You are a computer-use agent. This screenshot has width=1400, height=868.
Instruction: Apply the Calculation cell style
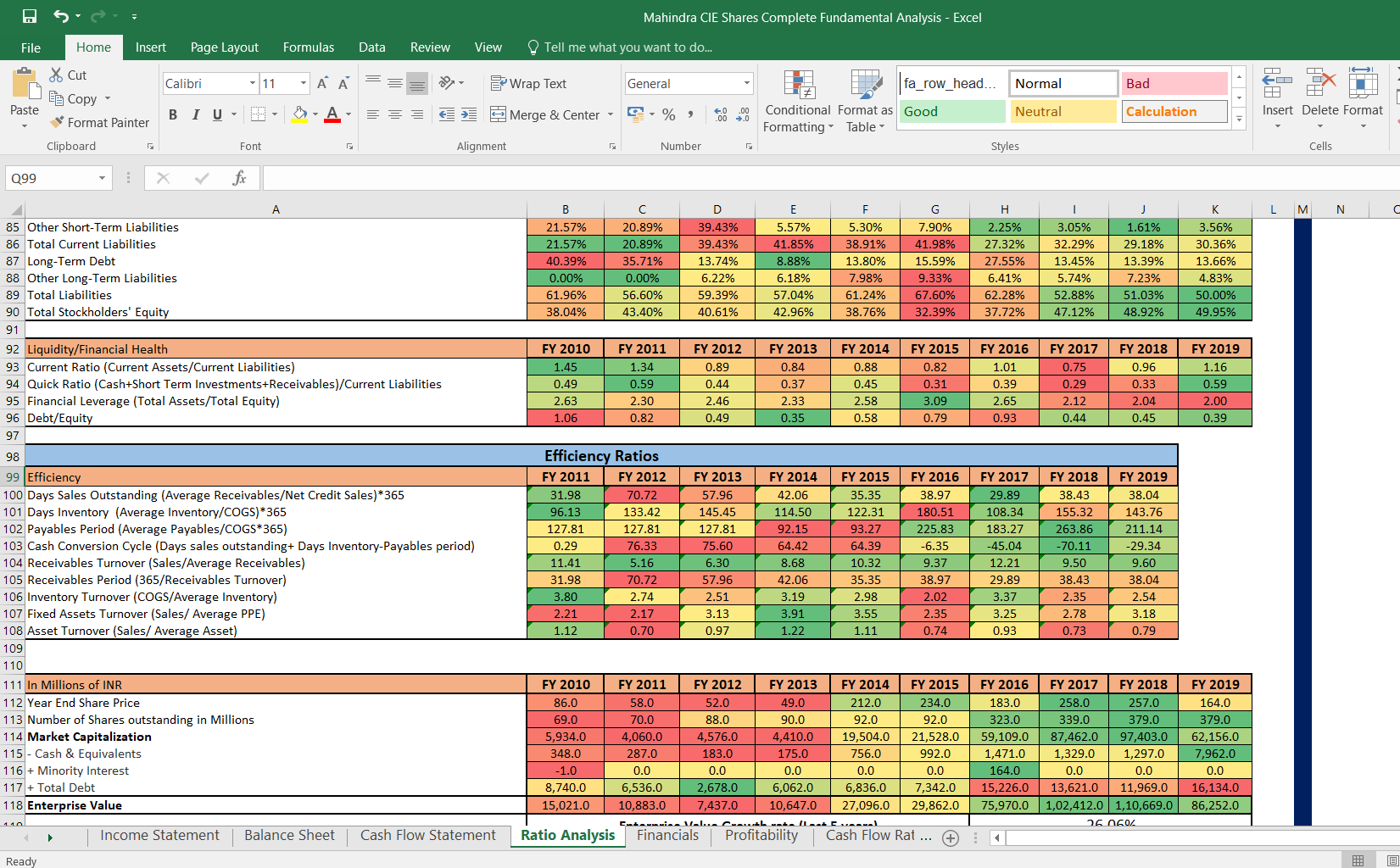pos(1174,111)
